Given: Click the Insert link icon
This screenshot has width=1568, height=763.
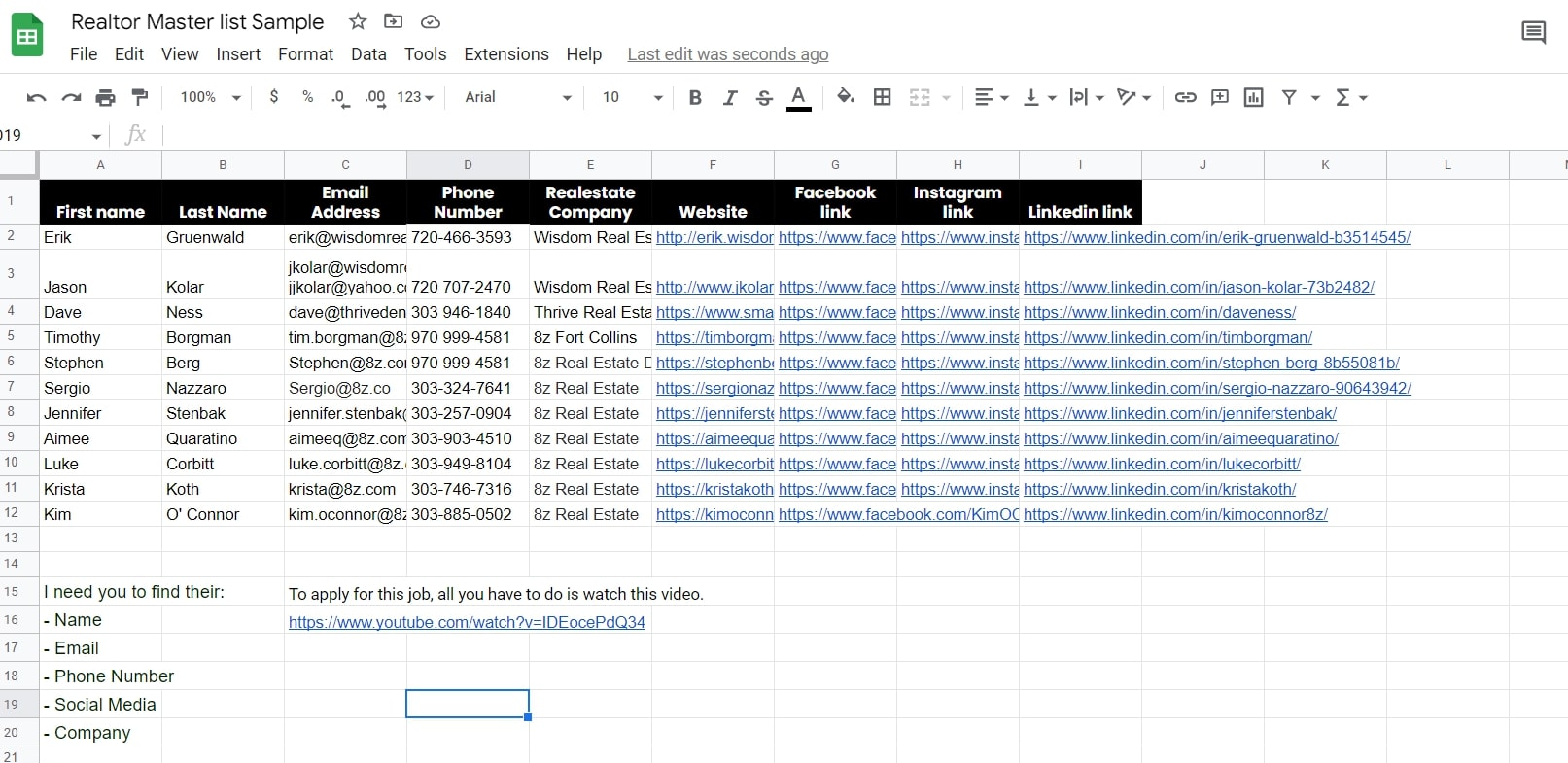Looking at the screenshot, I should [1185, 97].
